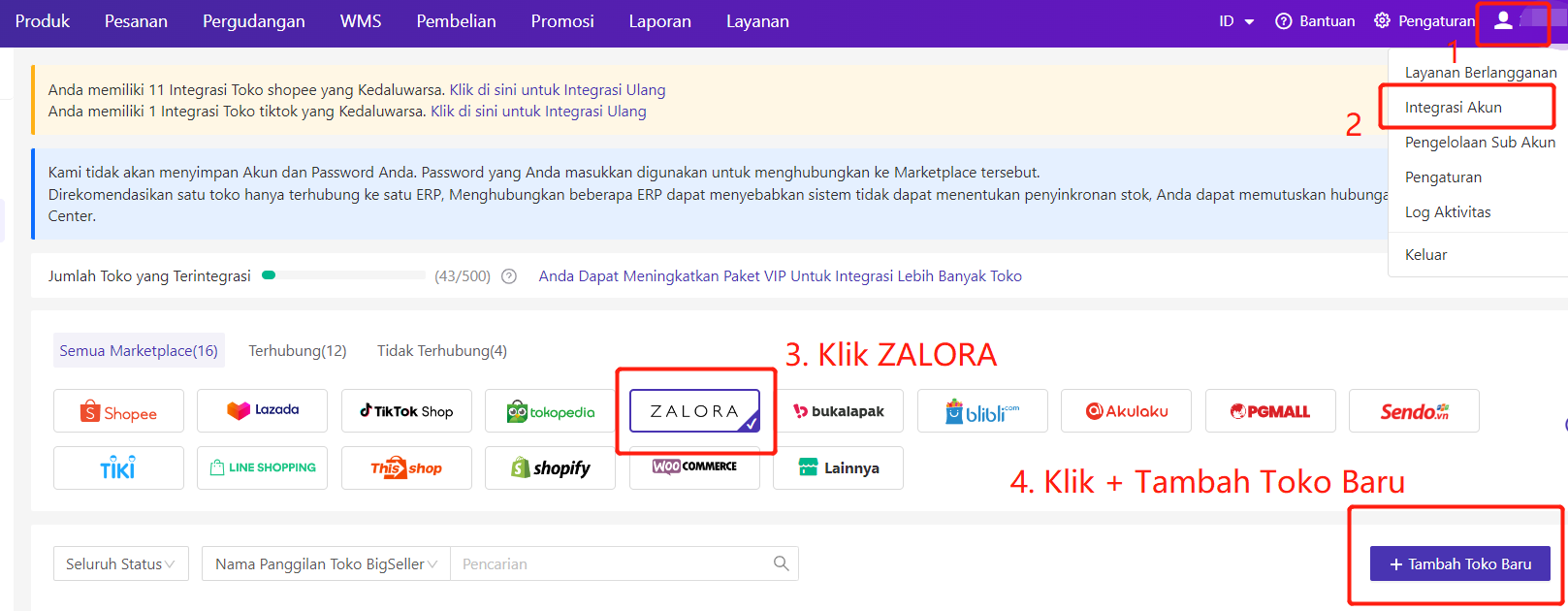Screen dimensions: 1568x611
Task: Select the Lazada marketplace logo
Action: pyautogui.click(x=262, y=411)
